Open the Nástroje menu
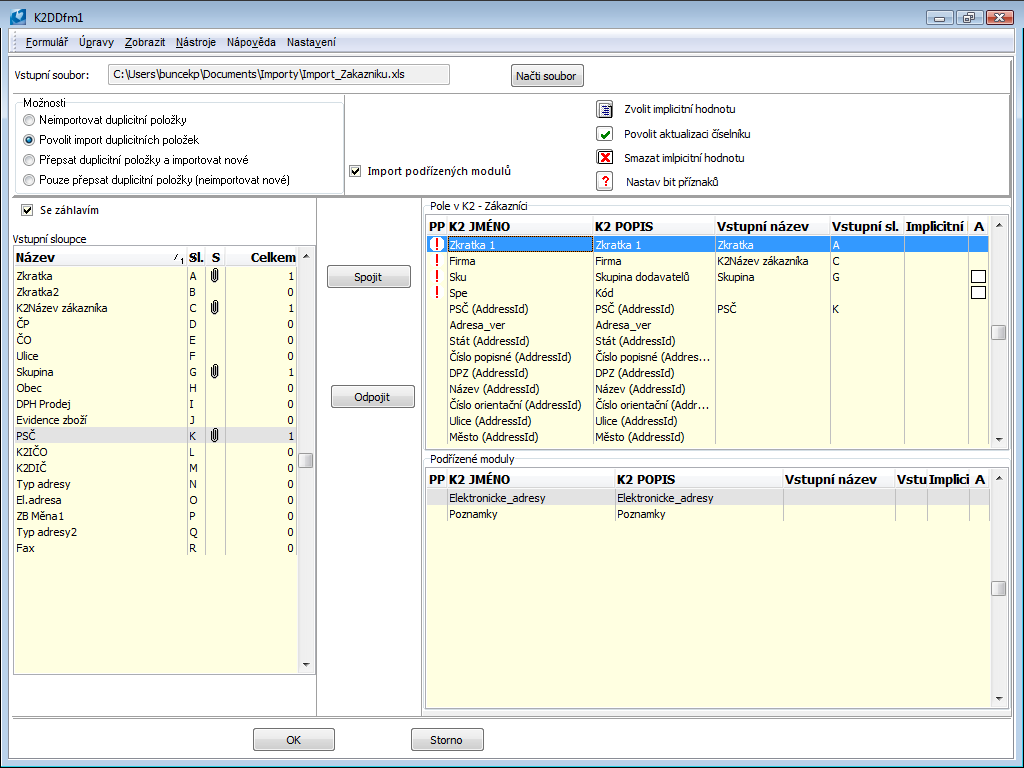Viewport: 1024px width, 768px height. click(x=195, y=42)
